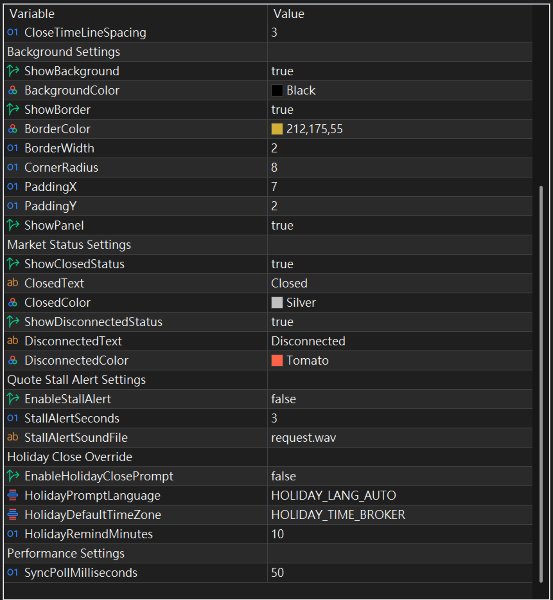Click the boolean icon beside ShowClosedStatus

(x=13, y=264)
